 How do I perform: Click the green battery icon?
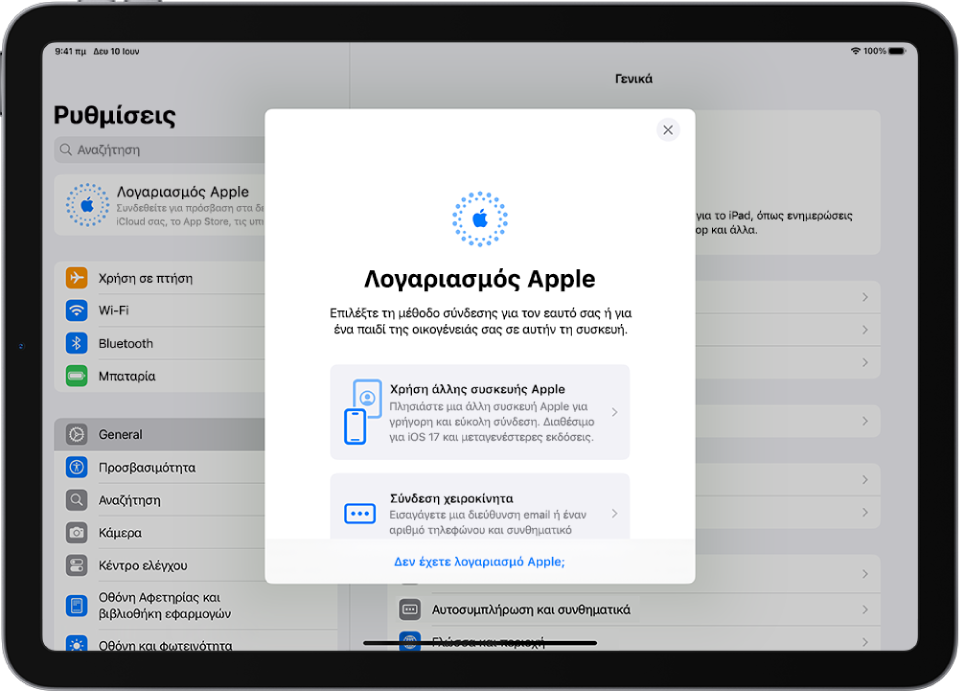[77, 375]
